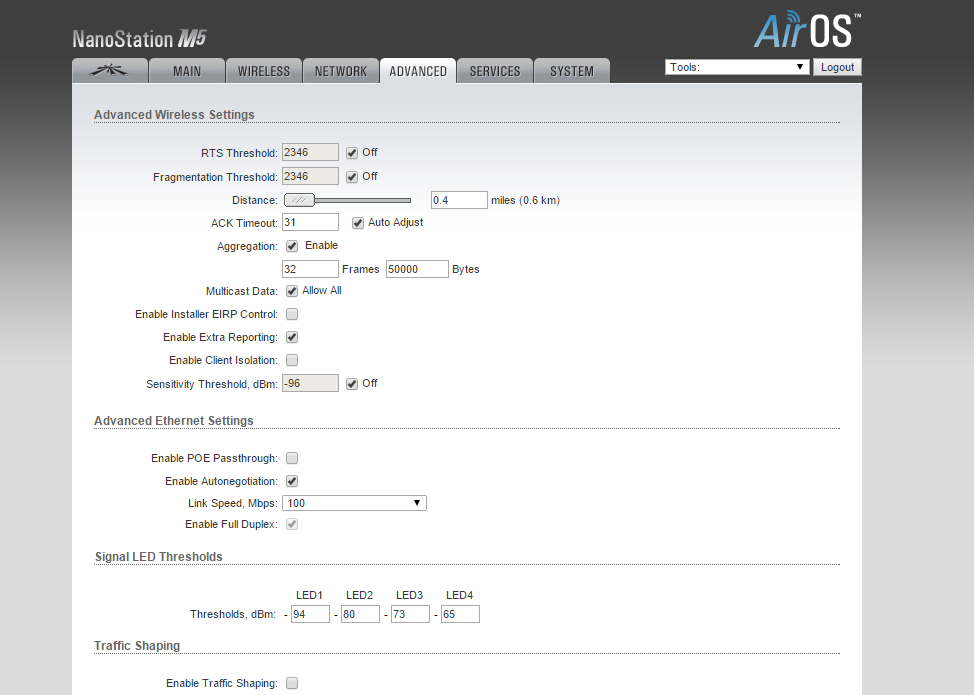Click the LED2 threshold field

[360, 614]
